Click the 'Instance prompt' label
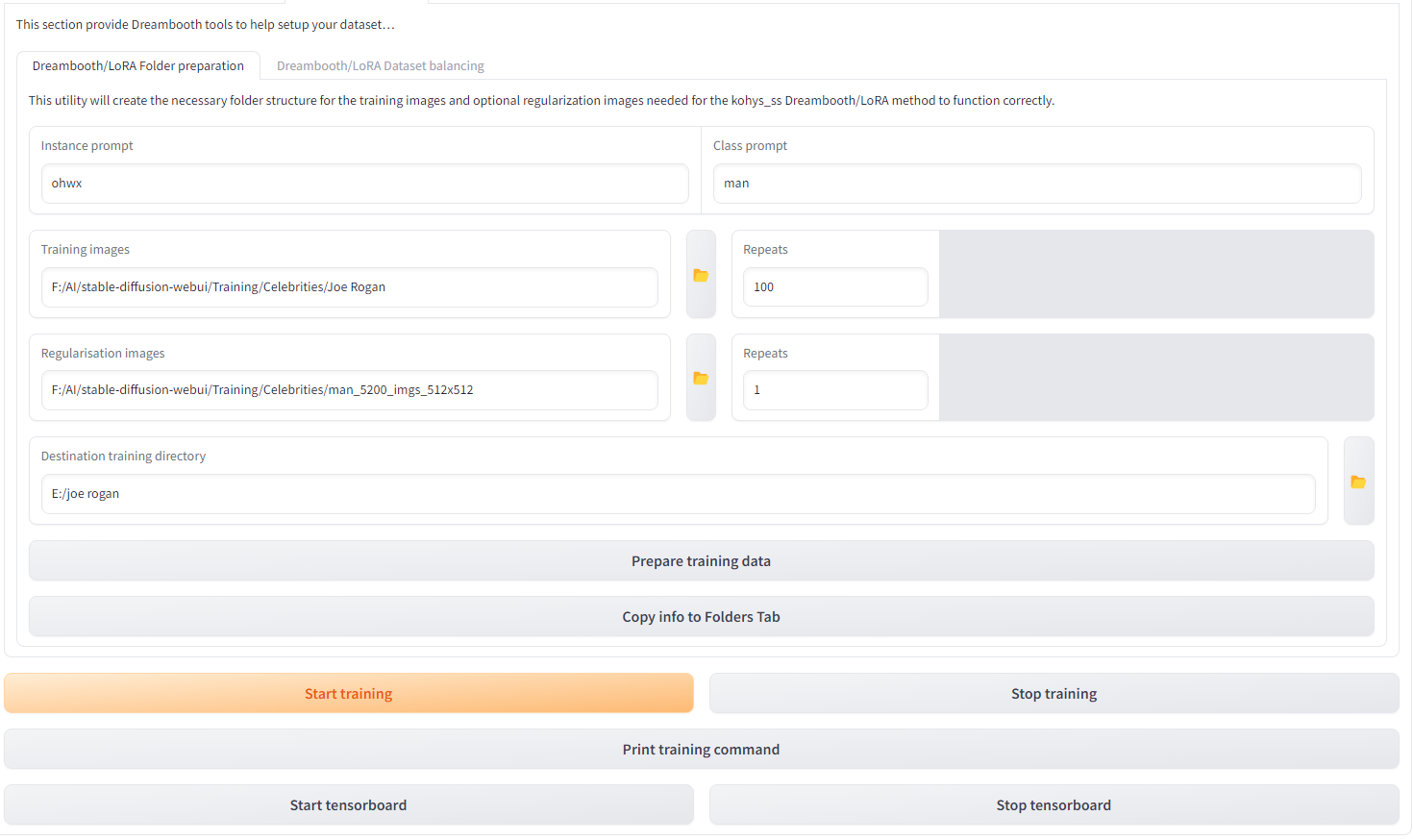Image resolution: width=1413 pixels, height=840 pixels. (87, 146)
